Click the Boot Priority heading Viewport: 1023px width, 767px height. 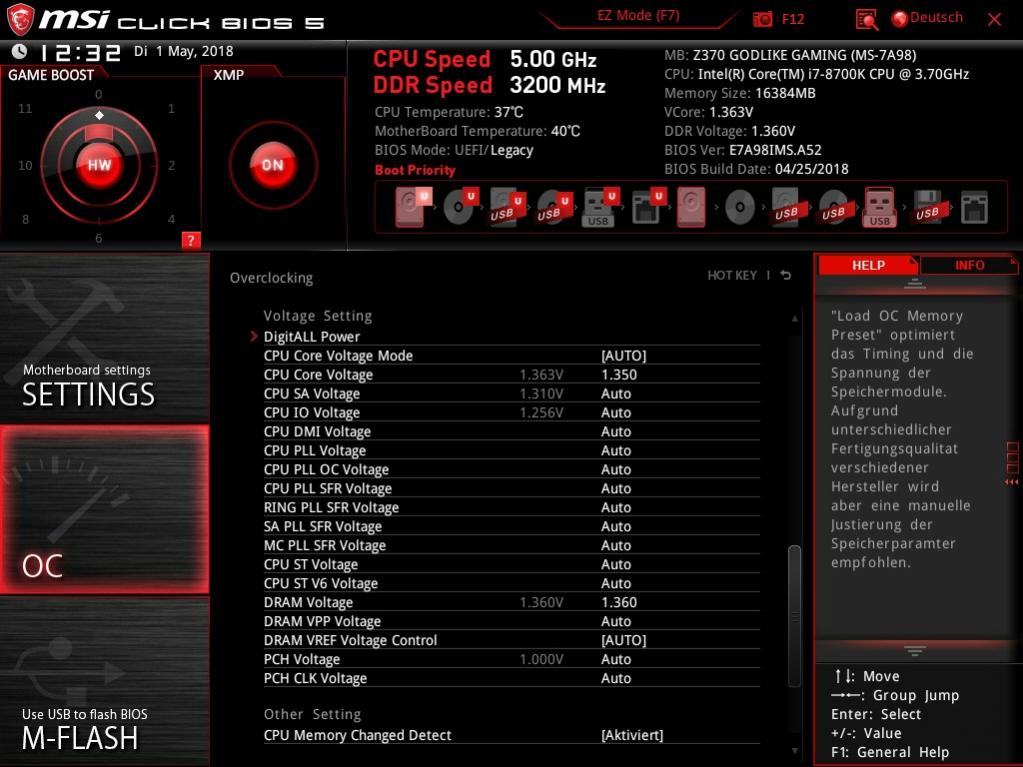415,170
